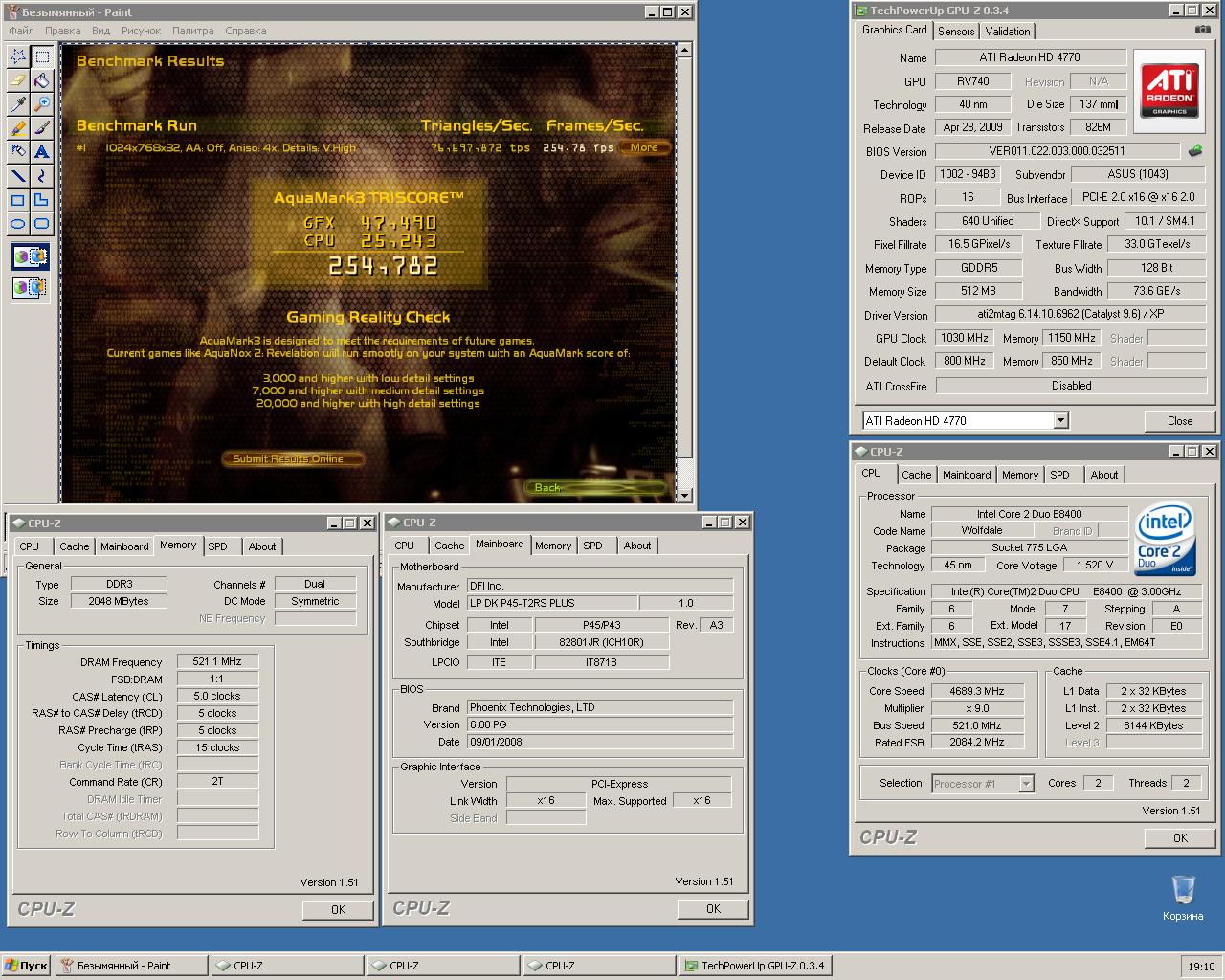Select the Pencil tool in Paint
The image size is (1225, 980).
(18, 128)
